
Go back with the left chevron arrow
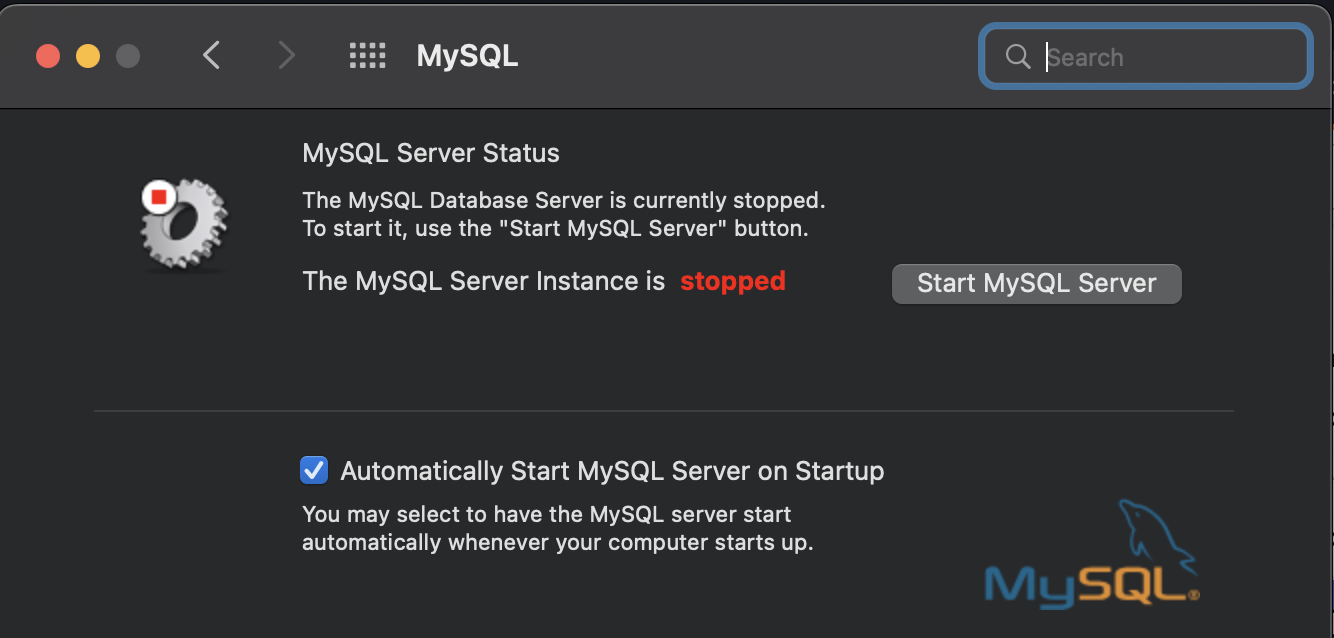(x=211, y=55)
